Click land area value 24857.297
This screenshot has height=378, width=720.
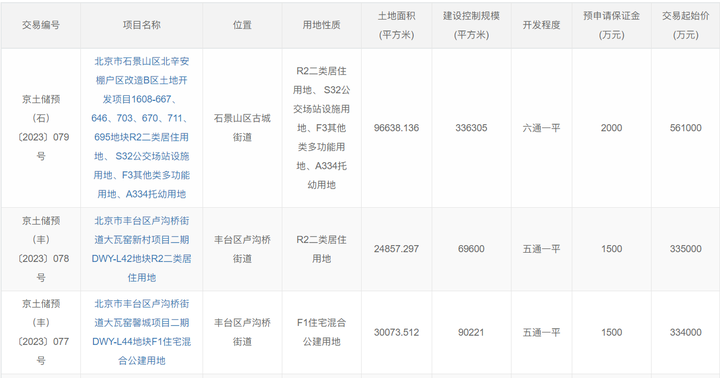coord(396,249)
